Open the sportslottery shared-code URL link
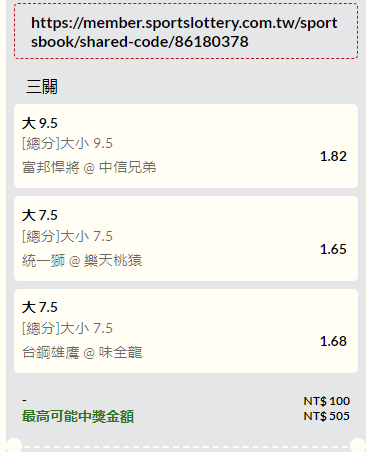Image resolution: width=367 pixels, height=452 pixels. [x=184, y=32]
